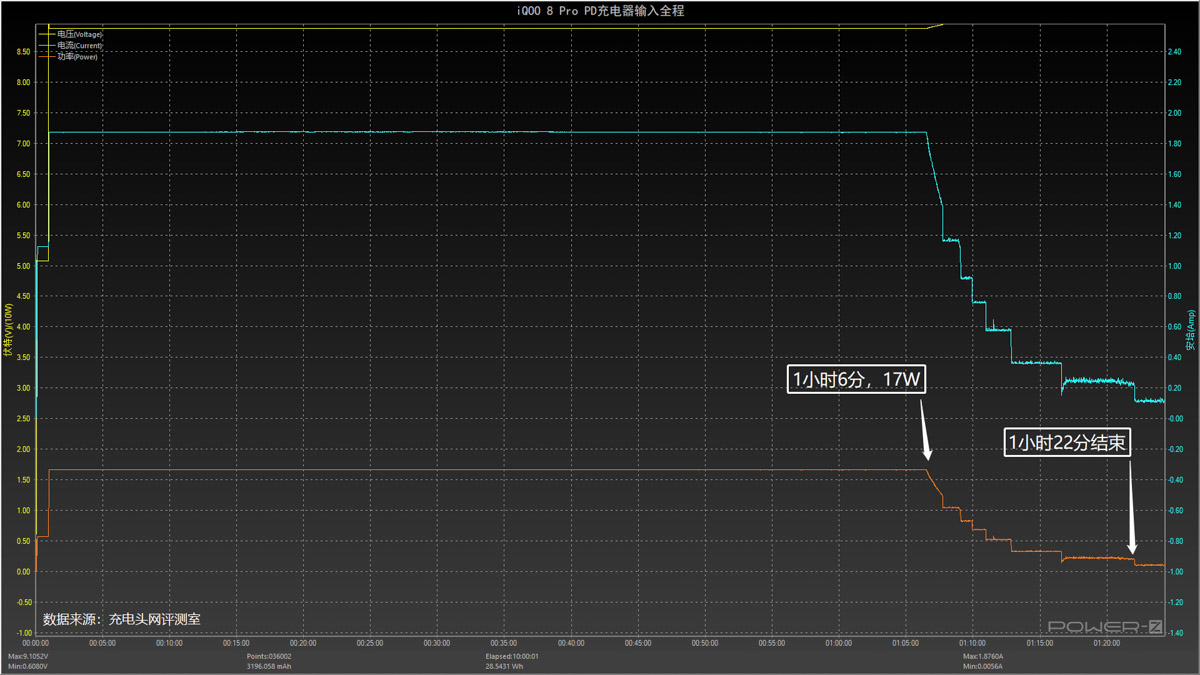Click the 00:30:00 time axis marker
1200x675 pixels.
437,643
